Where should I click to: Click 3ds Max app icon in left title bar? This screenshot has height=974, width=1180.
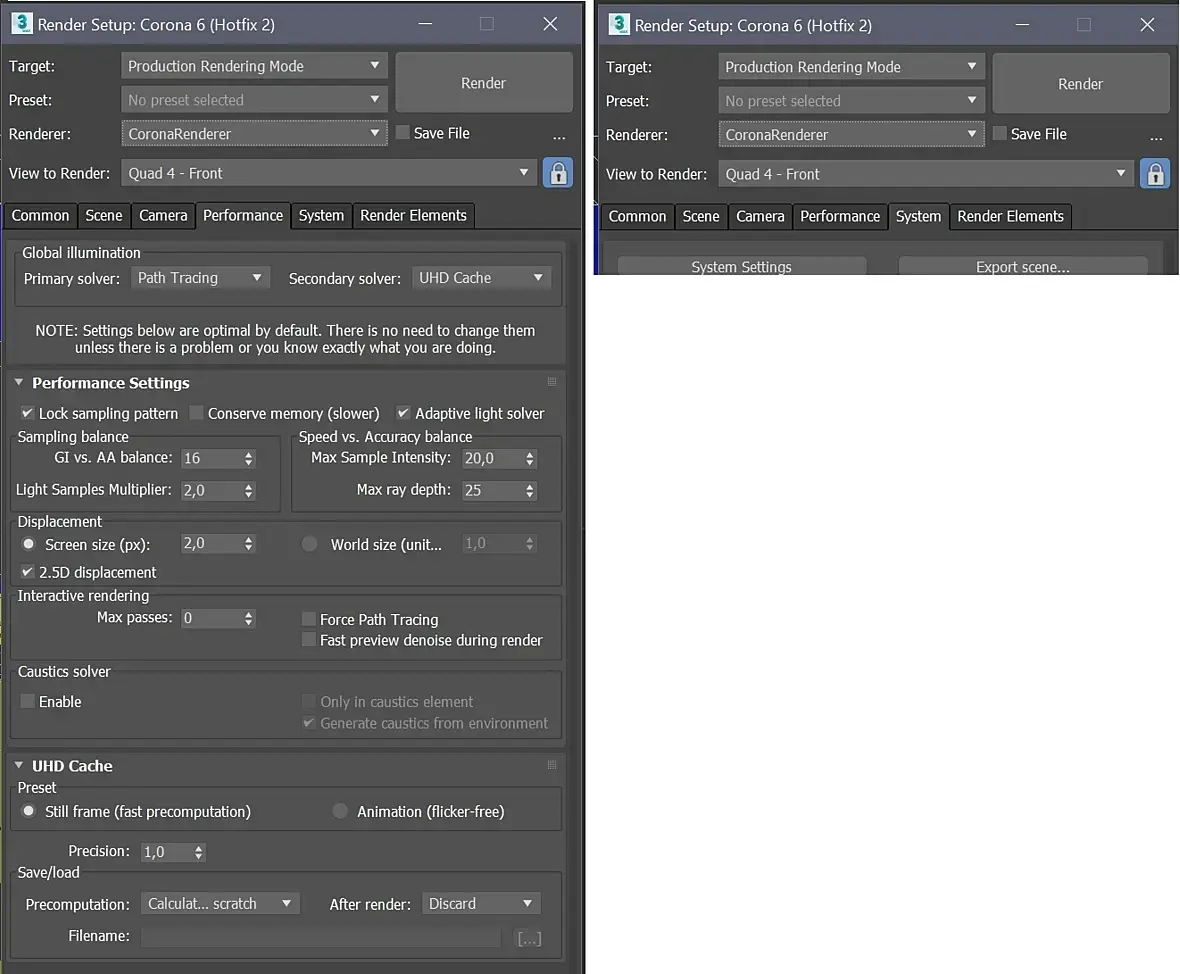point(22,23)
